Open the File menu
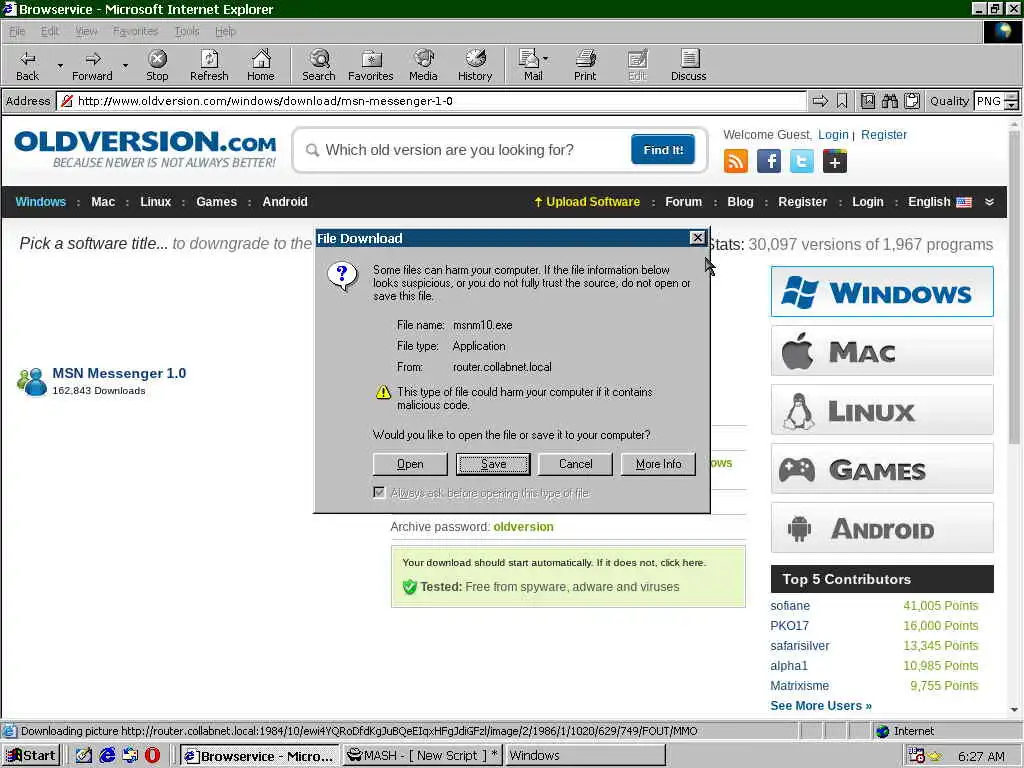Image resolution: width=1024 pixels, height=768 pixels. pos(17,31)
